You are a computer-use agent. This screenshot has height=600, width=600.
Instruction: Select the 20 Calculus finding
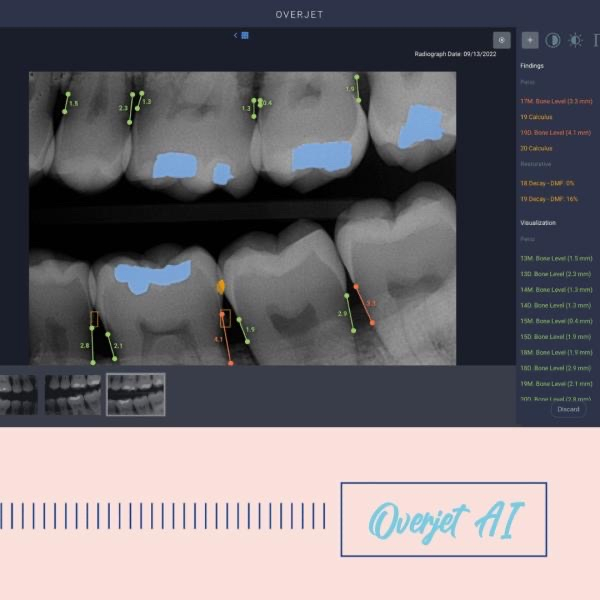click(536, 148)
